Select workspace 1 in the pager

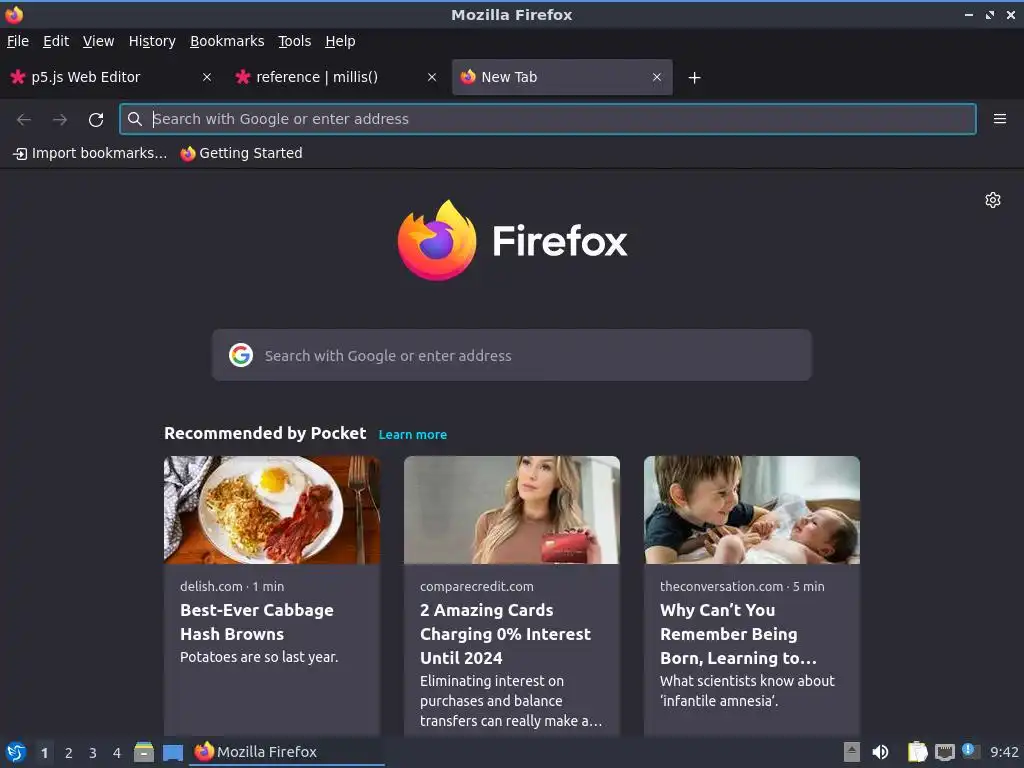pos(44,753)
